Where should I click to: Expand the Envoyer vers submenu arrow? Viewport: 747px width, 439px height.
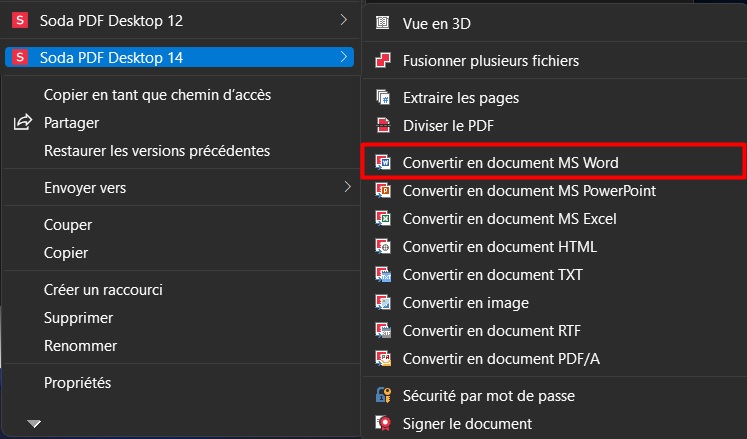[347, 187]
